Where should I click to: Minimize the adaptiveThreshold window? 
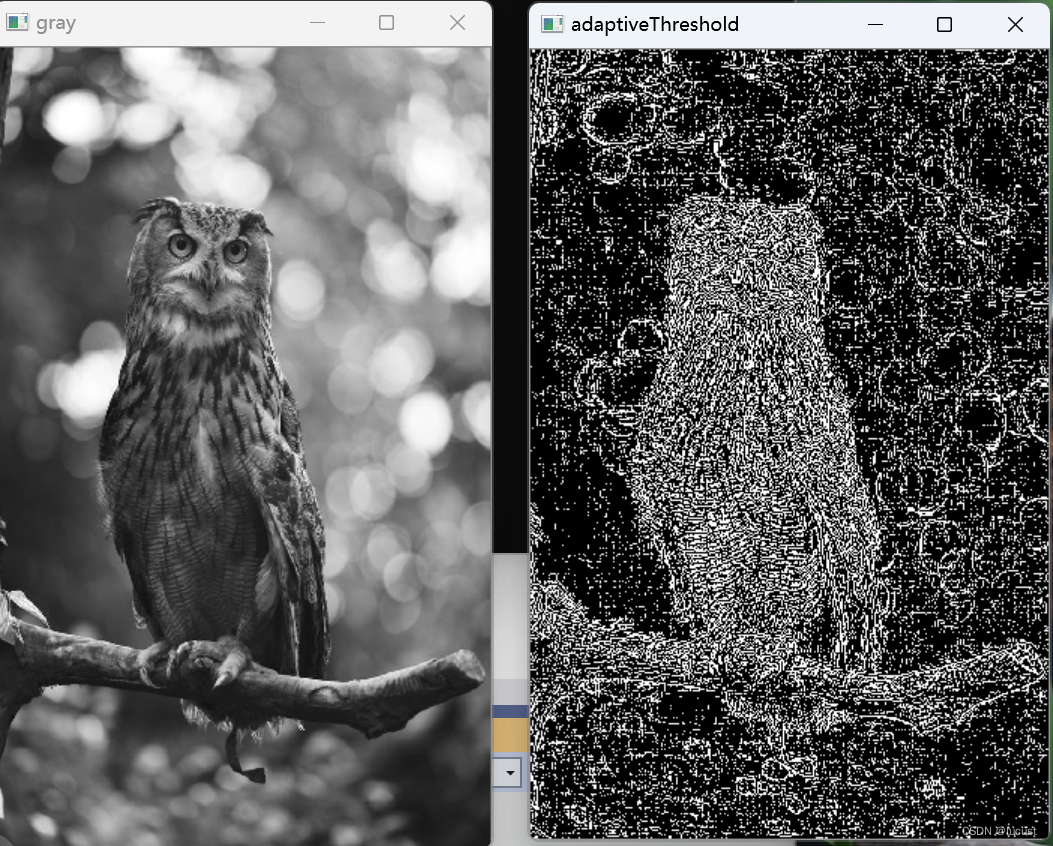point(875,25)
